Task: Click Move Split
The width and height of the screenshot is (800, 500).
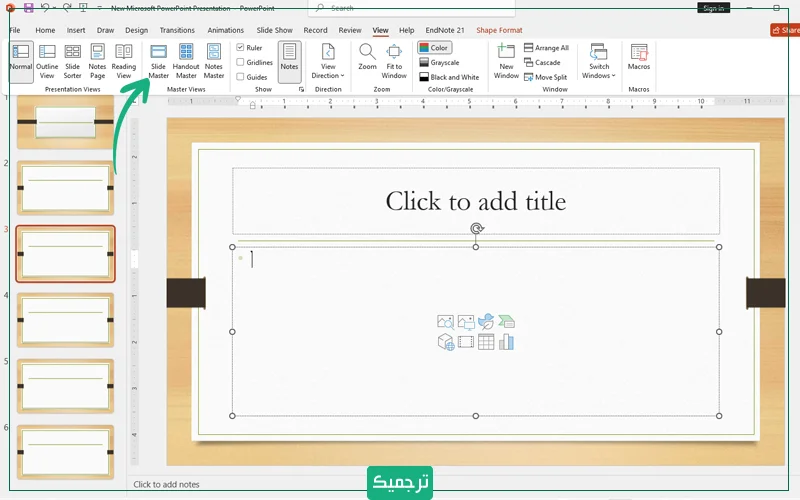Action: (545, 77)
